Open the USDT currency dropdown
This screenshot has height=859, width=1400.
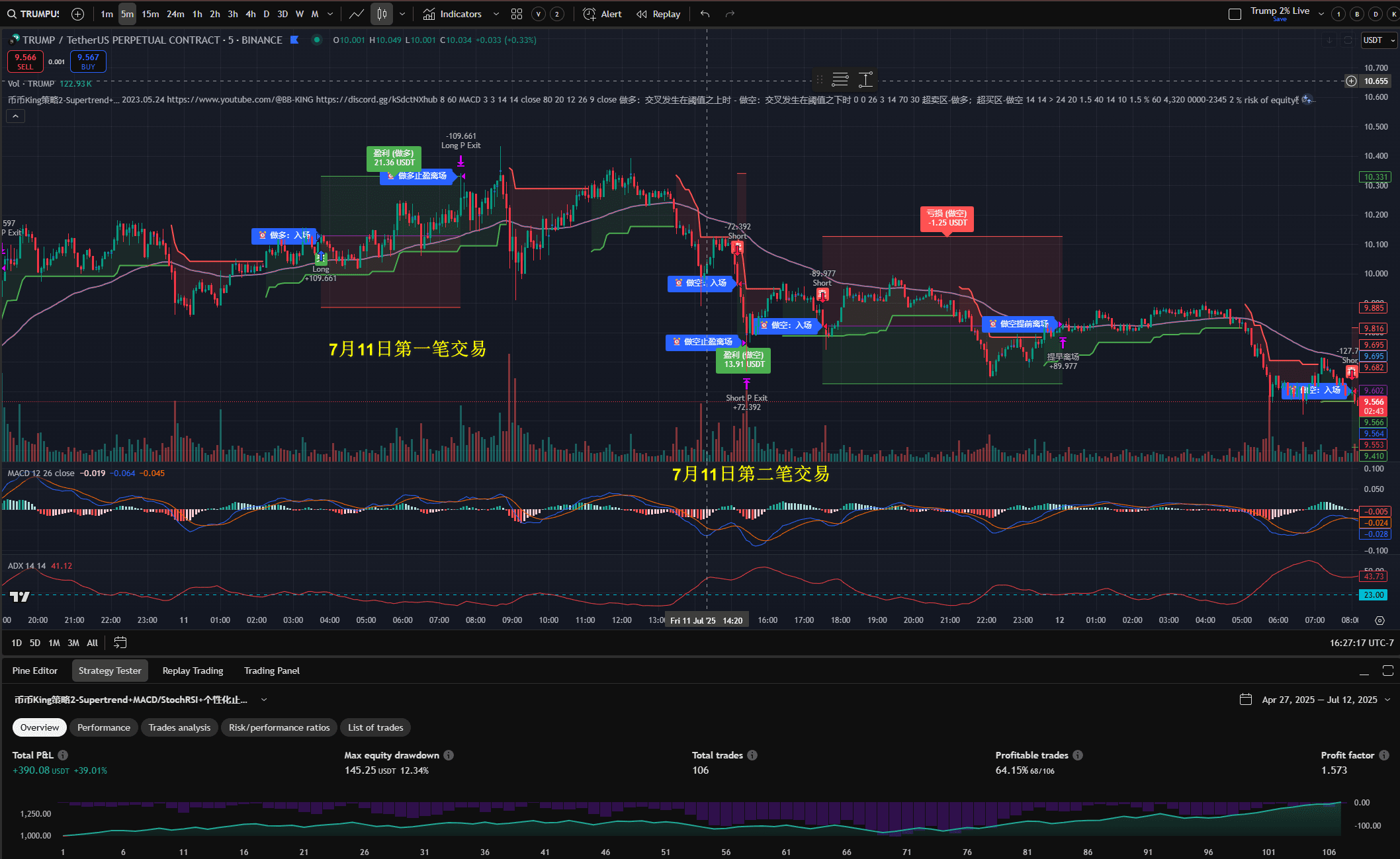(x=1379, y=40)
